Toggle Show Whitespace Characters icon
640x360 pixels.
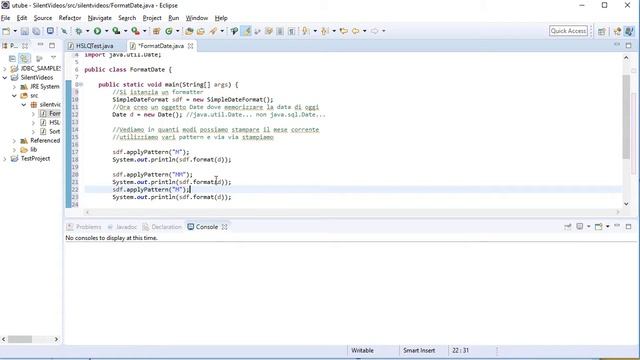point(291,31)
